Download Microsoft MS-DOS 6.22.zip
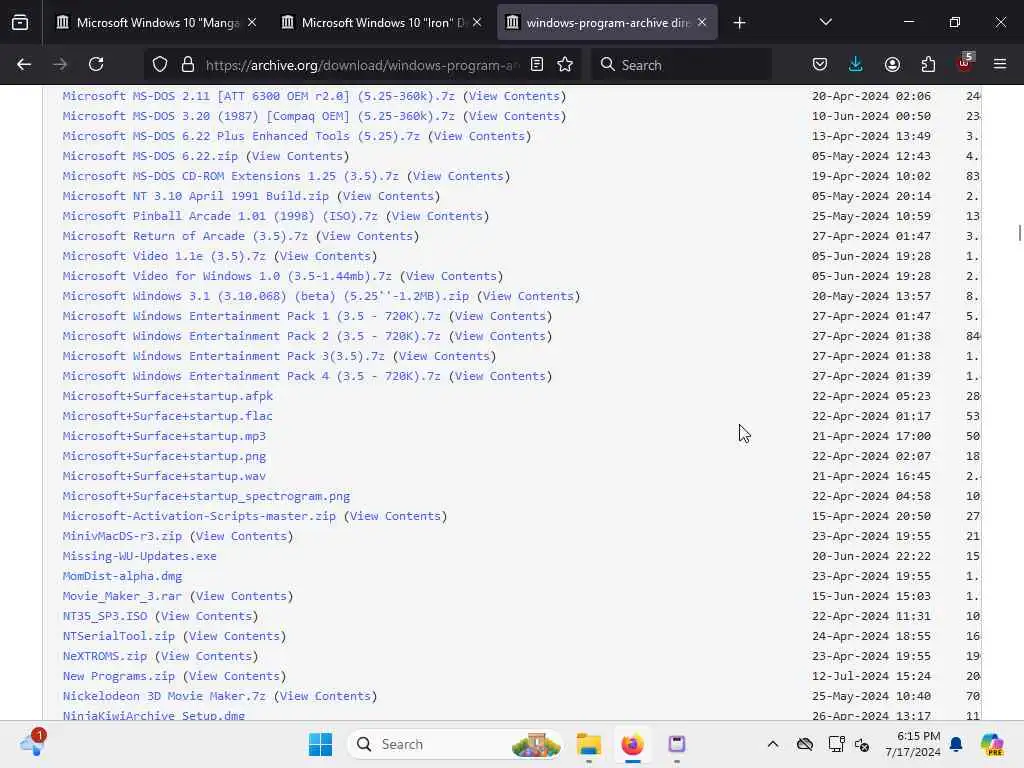 [x=150, y=156]
